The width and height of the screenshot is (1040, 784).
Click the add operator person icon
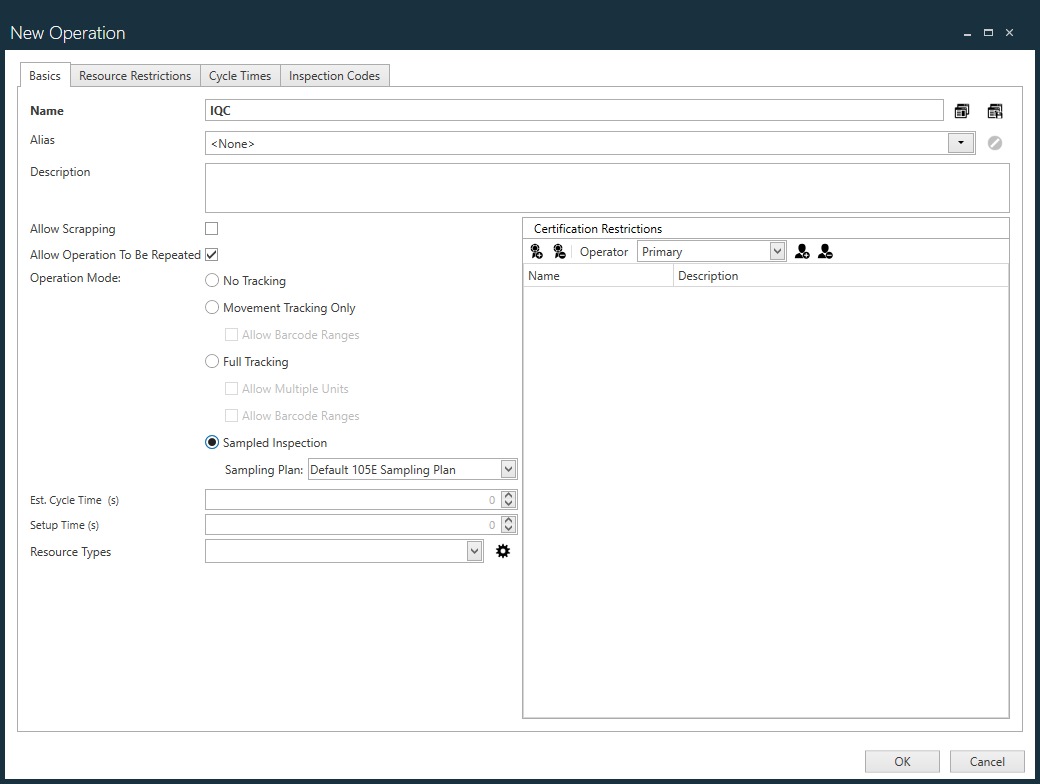(x=801, y=251)
